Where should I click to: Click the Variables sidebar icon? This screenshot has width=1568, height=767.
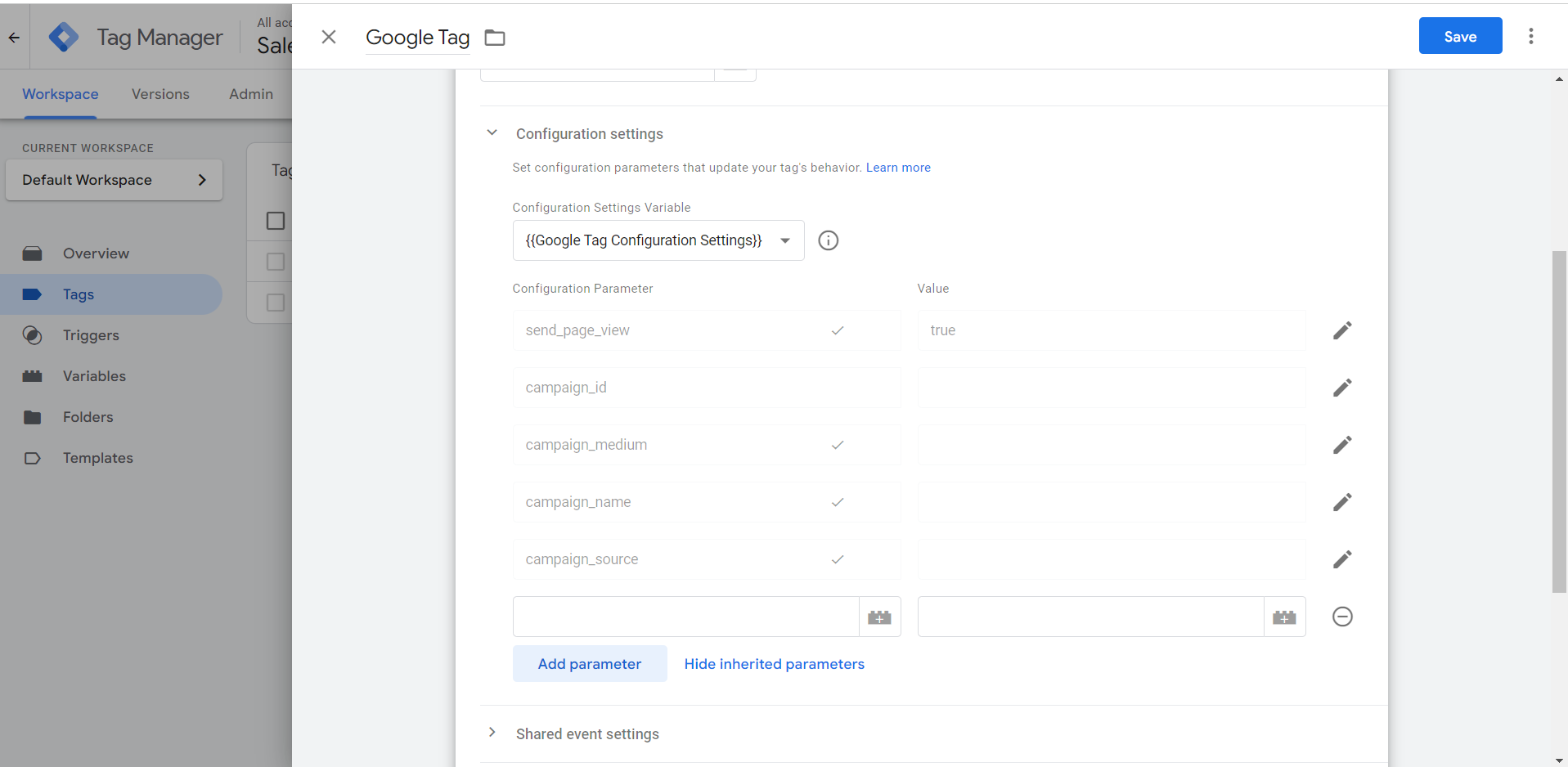point(33,376)
